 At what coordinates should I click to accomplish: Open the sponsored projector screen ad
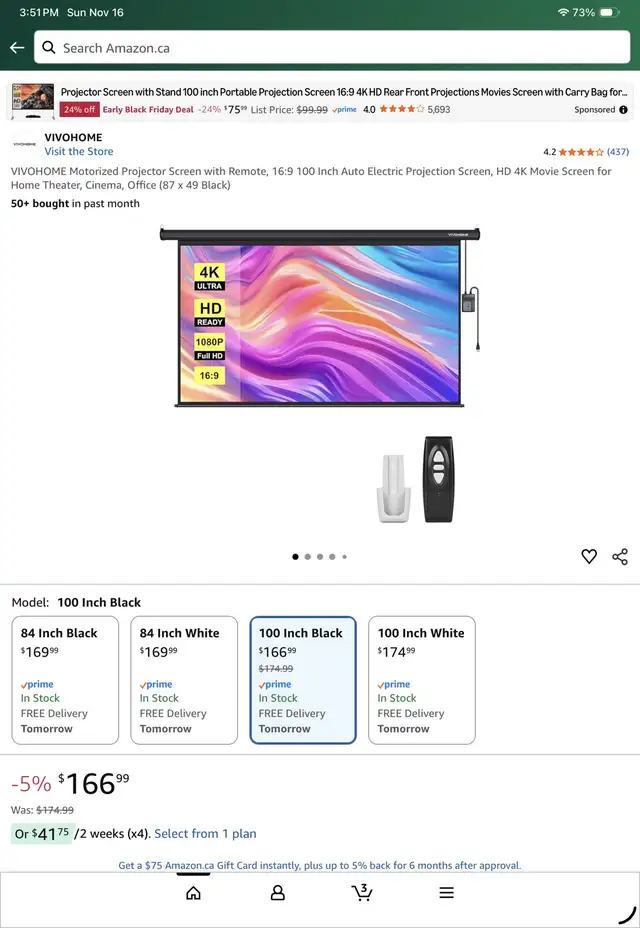click(x=320, y=101)
